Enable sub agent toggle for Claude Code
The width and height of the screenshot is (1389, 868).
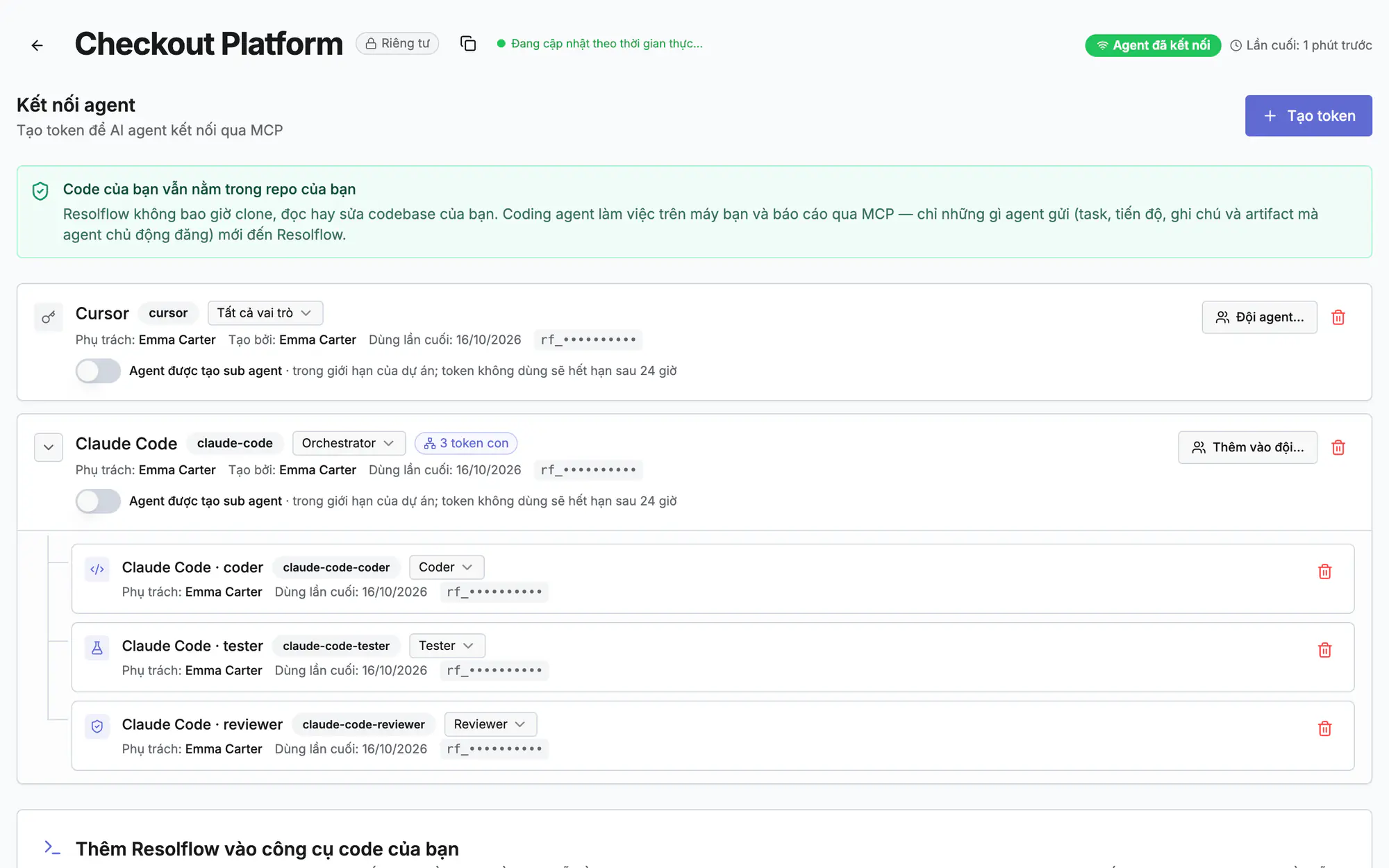coord(98,501)
